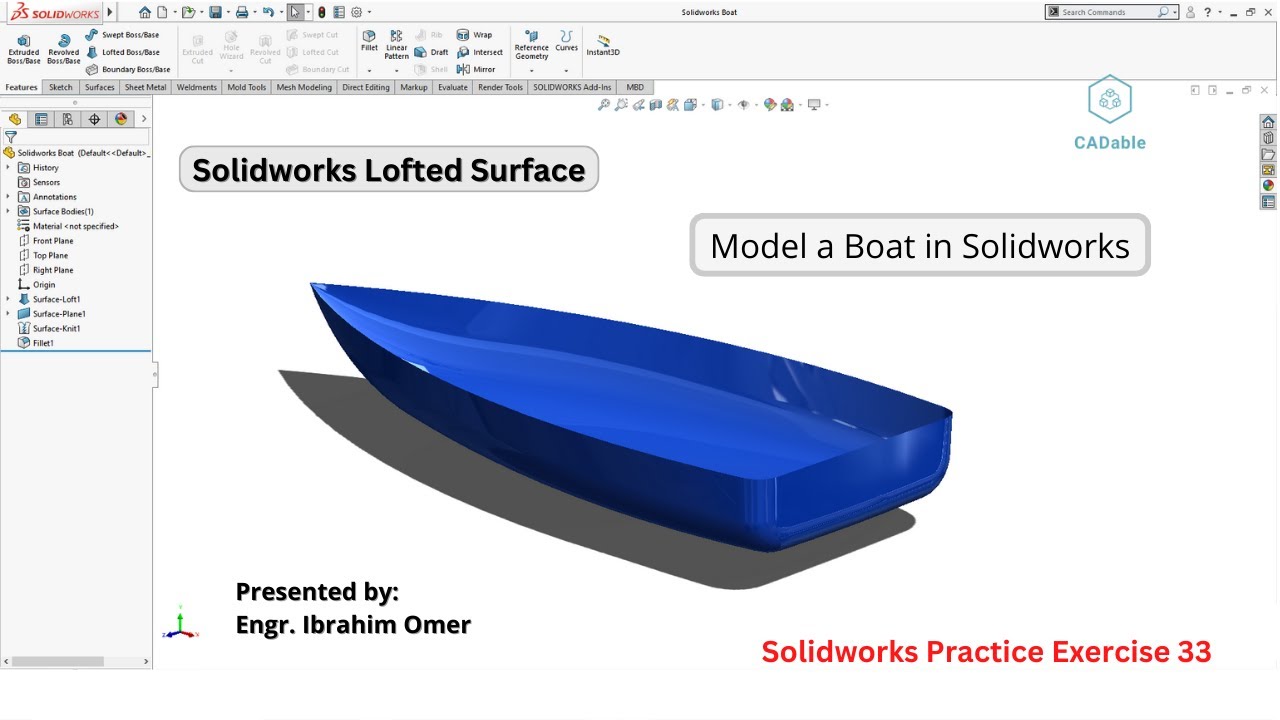The image size is (1280, 720).
Task: Open the Evaluate tab
Action: coord(453,87)
